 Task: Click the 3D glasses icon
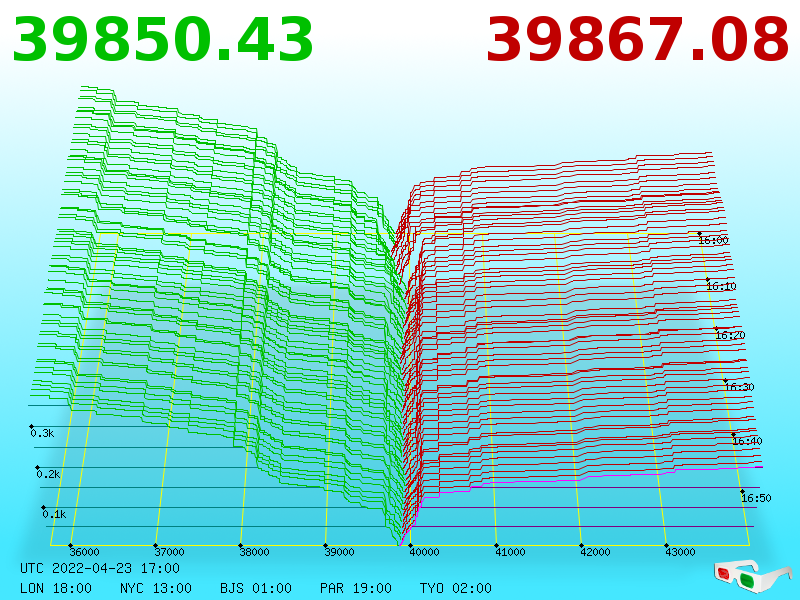point(752,576)
